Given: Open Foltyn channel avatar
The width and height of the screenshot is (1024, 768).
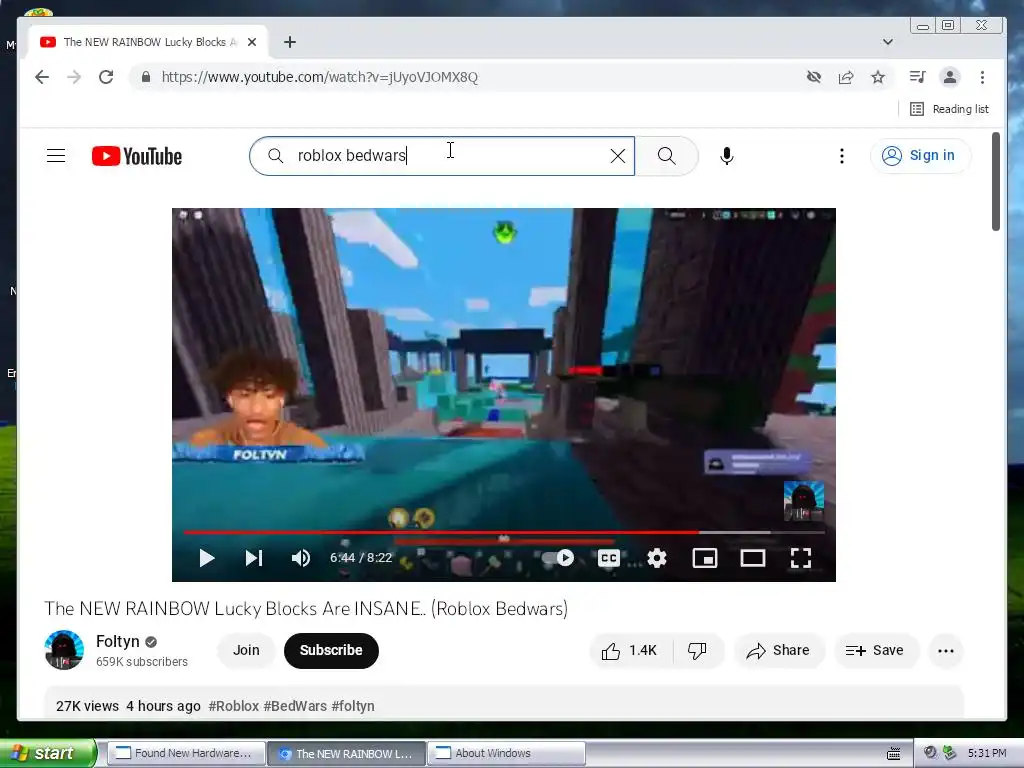Looking at the screenshot, I should tap(64, 650).
